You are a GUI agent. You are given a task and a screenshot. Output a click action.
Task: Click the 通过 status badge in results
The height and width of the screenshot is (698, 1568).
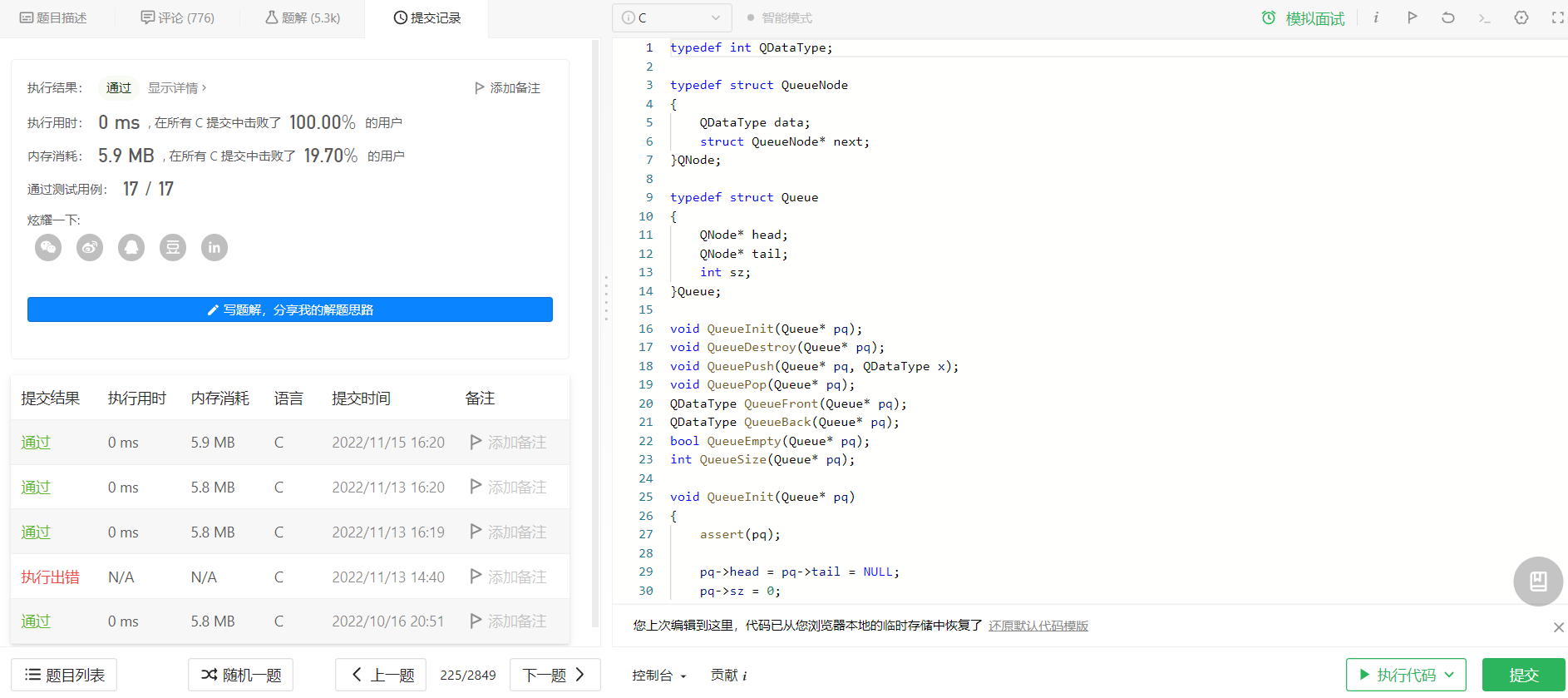(x=118, y=87)
